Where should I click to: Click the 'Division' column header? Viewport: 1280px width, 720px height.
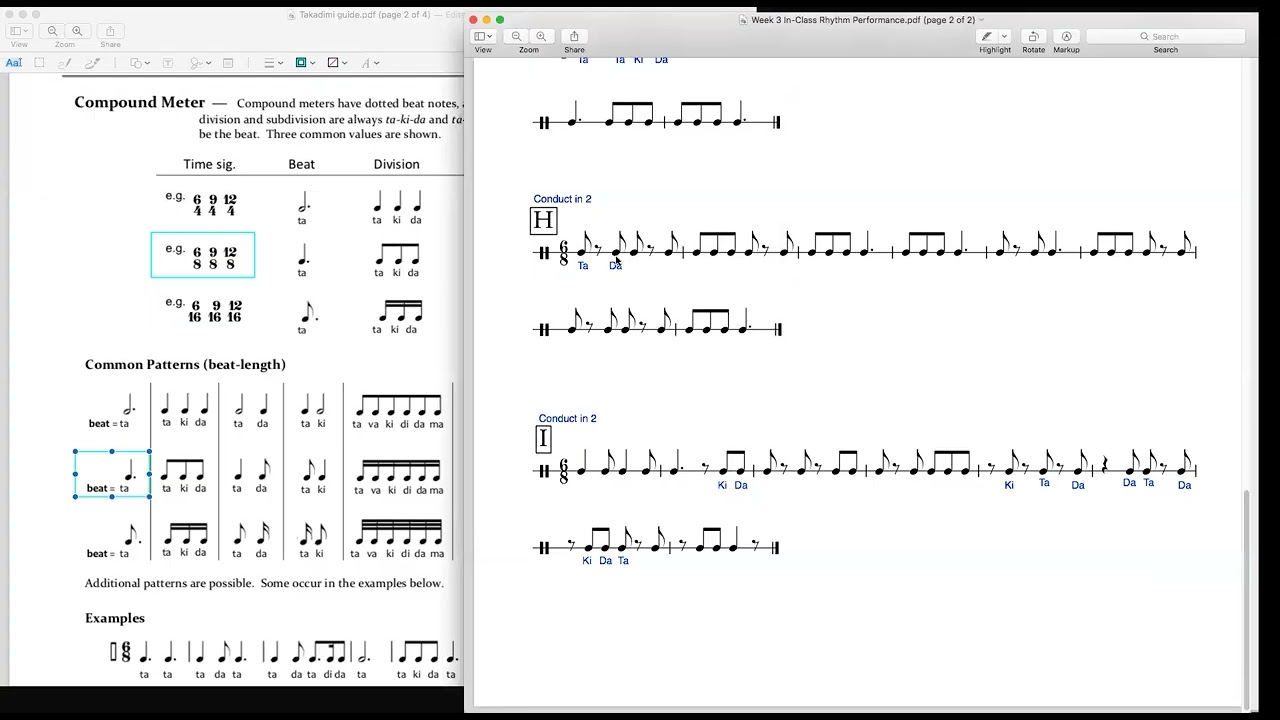click(x=396, y=164)
